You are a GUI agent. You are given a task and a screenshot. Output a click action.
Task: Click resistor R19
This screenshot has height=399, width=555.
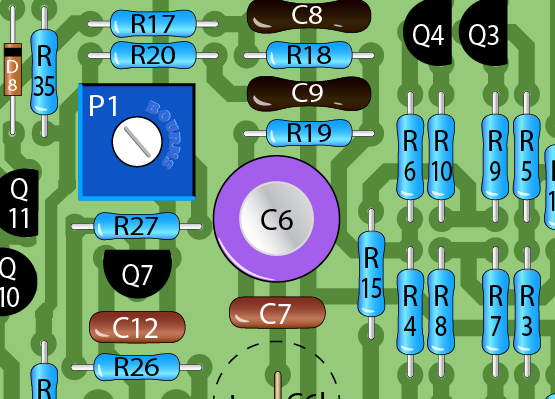point(309,133)
